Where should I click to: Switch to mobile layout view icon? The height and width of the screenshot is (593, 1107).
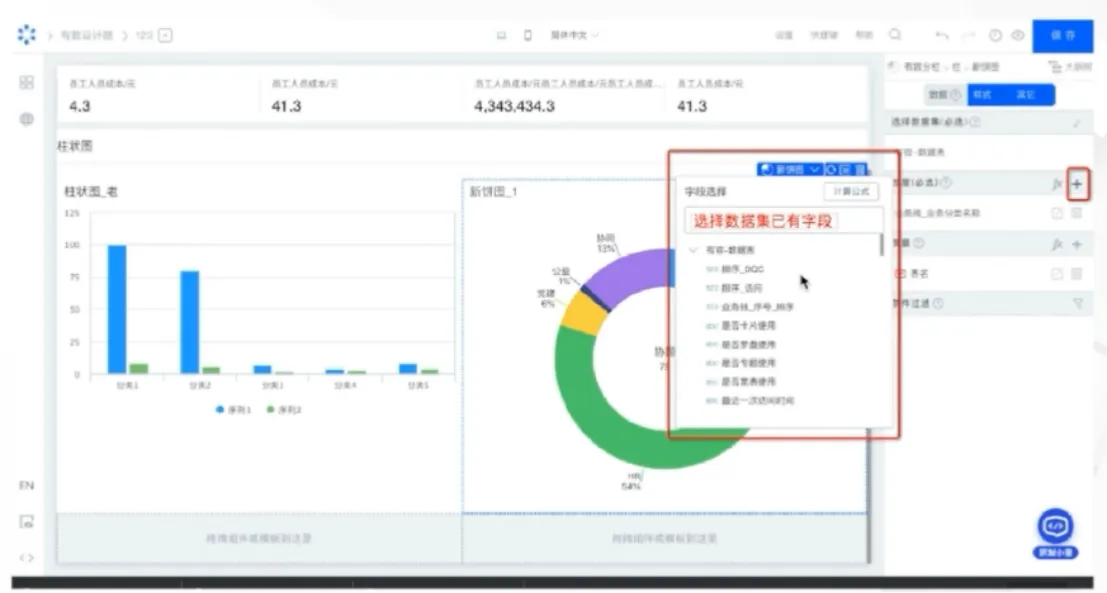click(x=527, y=35)
